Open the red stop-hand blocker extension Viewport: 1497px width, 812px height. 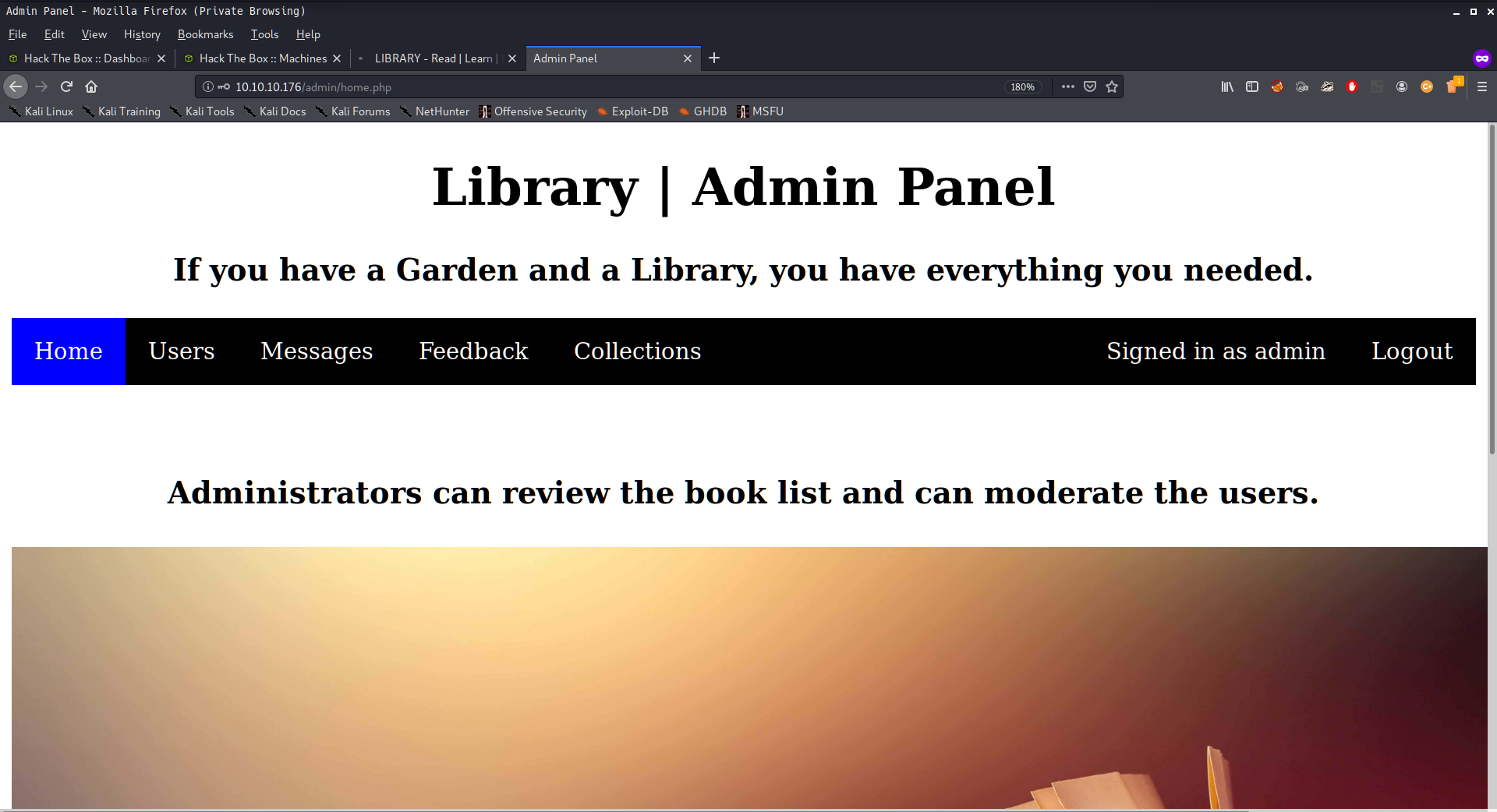1352,86
